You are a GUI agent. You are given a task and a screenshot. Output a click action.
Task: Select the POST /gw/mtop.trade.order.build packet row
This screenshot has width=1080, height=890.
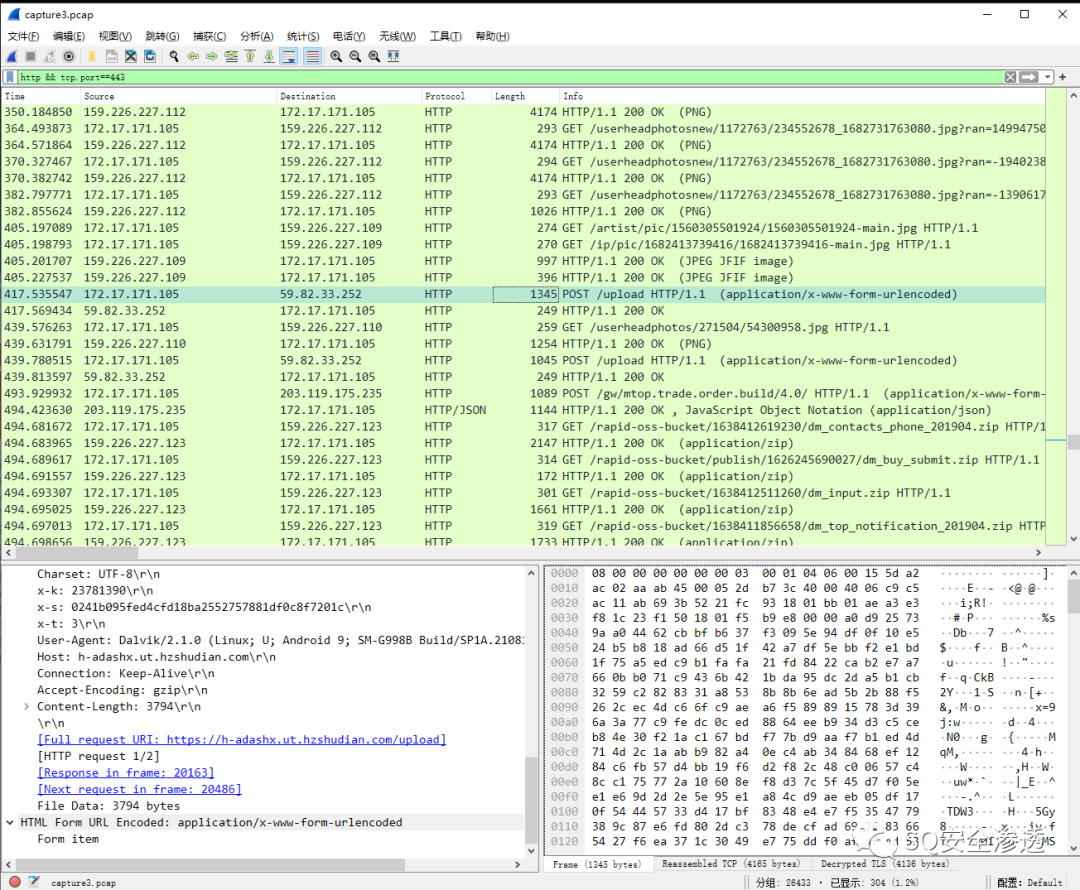coord(524,393)
